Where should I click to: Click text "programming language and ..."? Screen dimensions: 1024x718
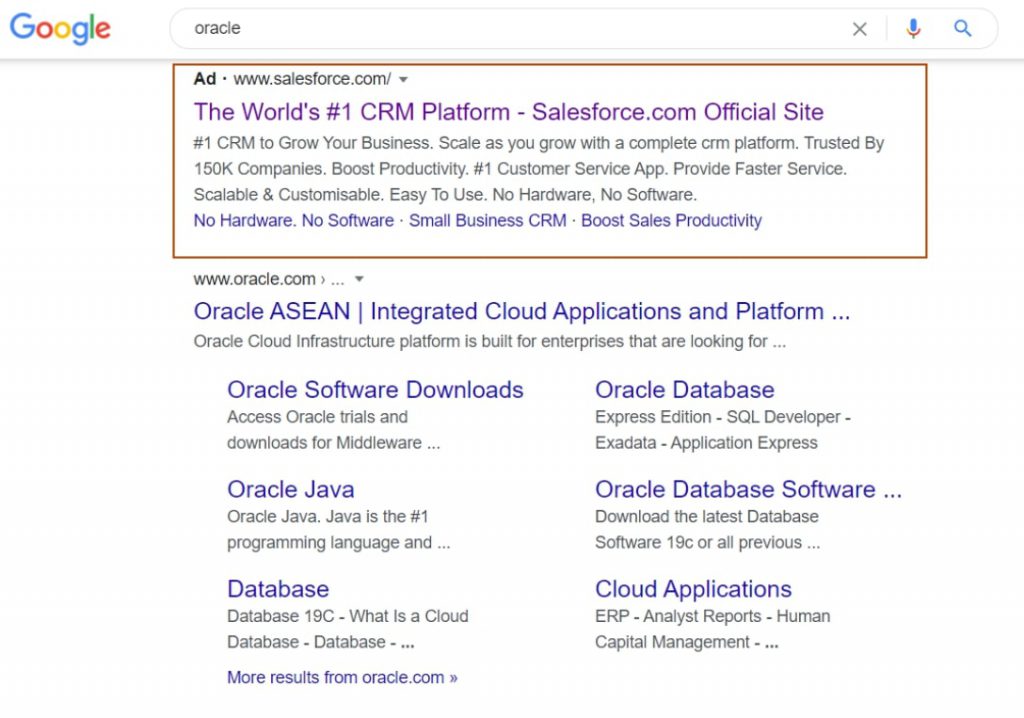point(339,543)
